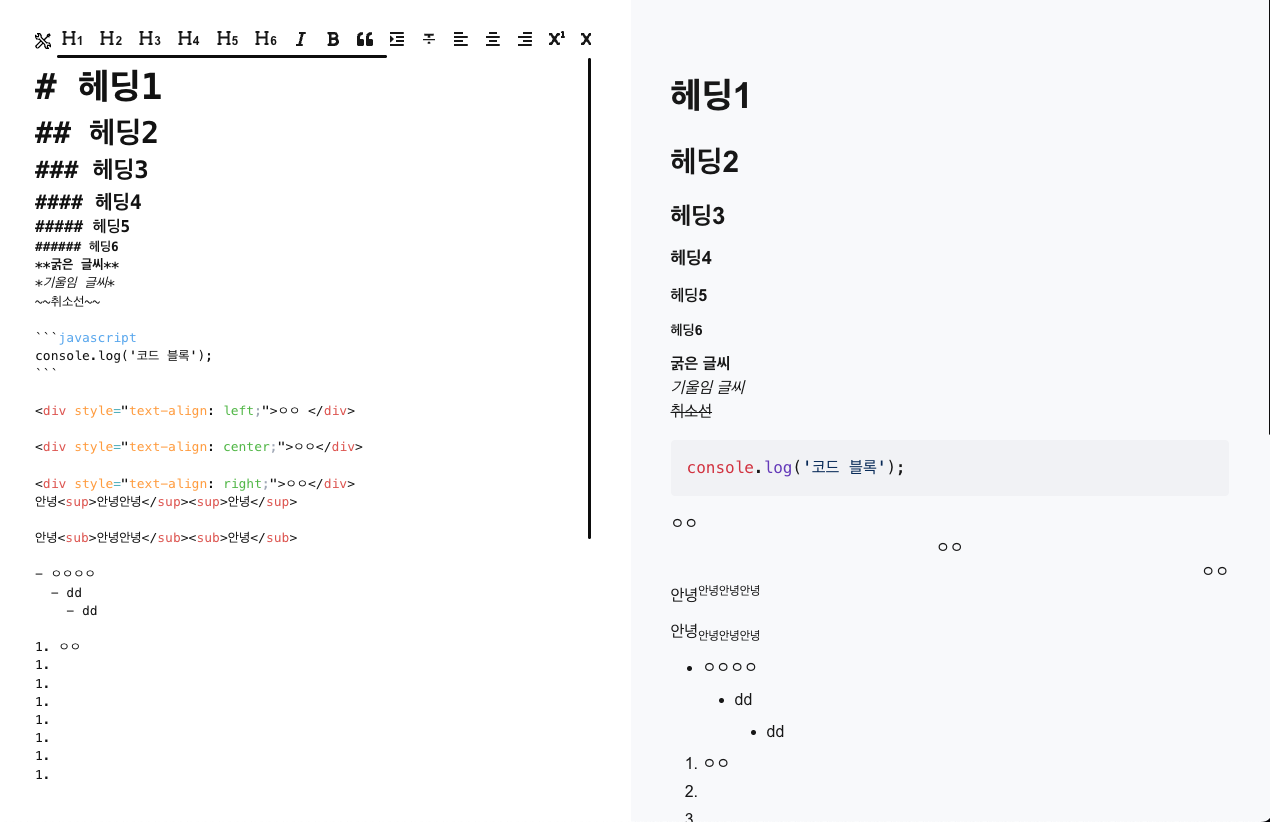Click the horizontal scrollbar under the toolbar
The height and width of the screenshot is (822, 1270).
click(x=222, y=56)
